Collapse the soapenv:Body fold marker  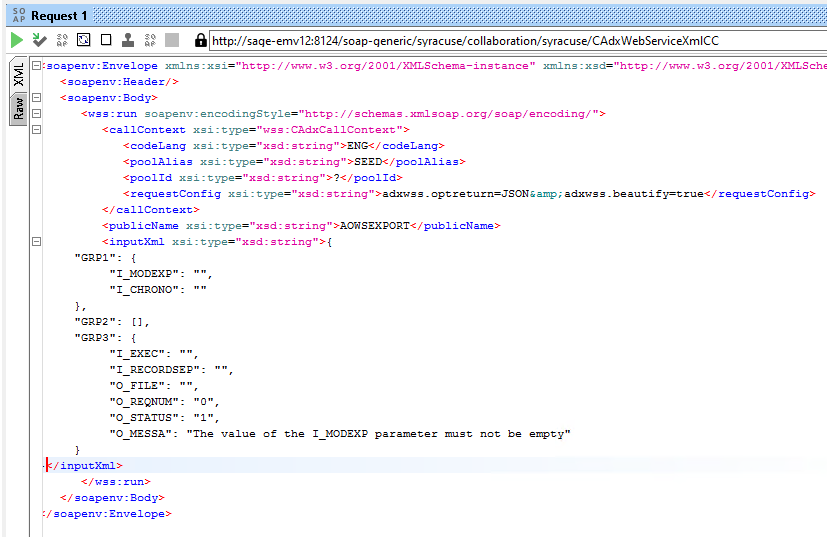(x=37, y=98)
